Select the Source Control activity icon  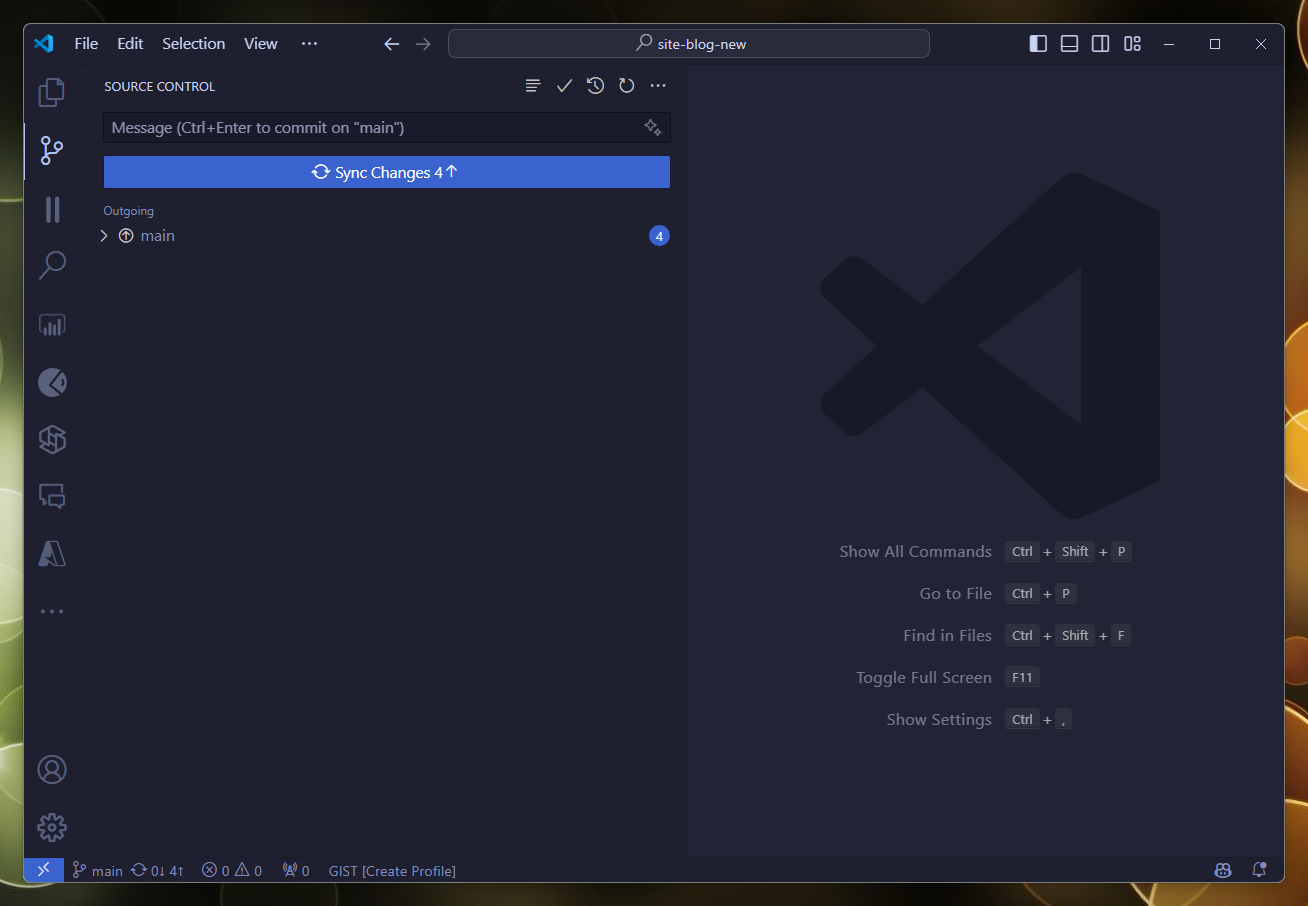[52, 151]
